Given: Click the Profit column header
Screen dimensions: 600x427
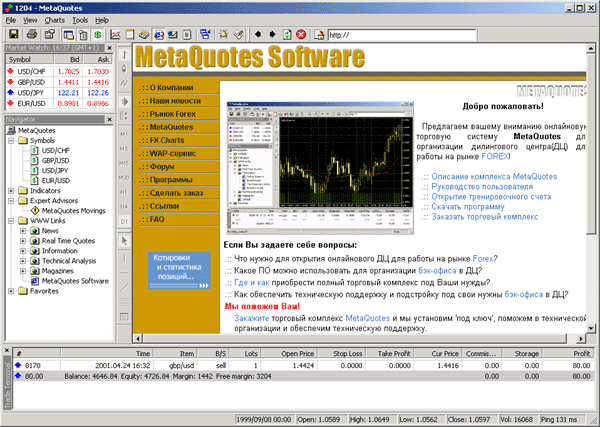Looking at the screenshot, I should pyautogui.click(x=569, y=354).
